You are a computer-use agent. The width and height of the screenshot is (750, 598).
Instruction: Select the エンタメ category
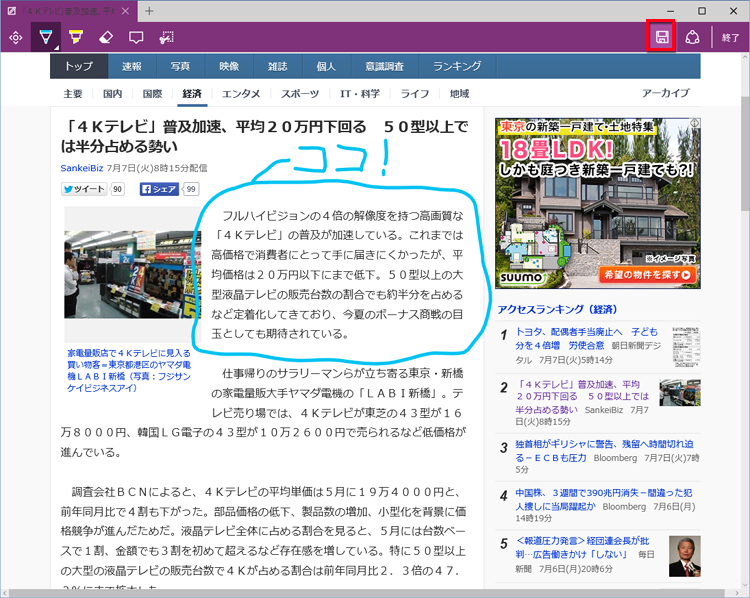point(241,94)
